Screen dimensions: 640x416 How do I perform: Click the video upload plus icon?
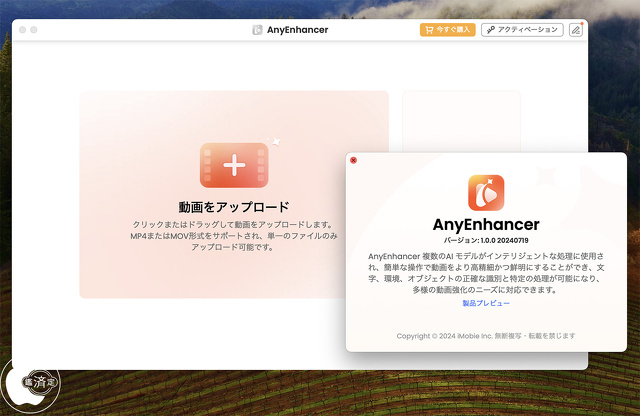click(x=234, y=165)
